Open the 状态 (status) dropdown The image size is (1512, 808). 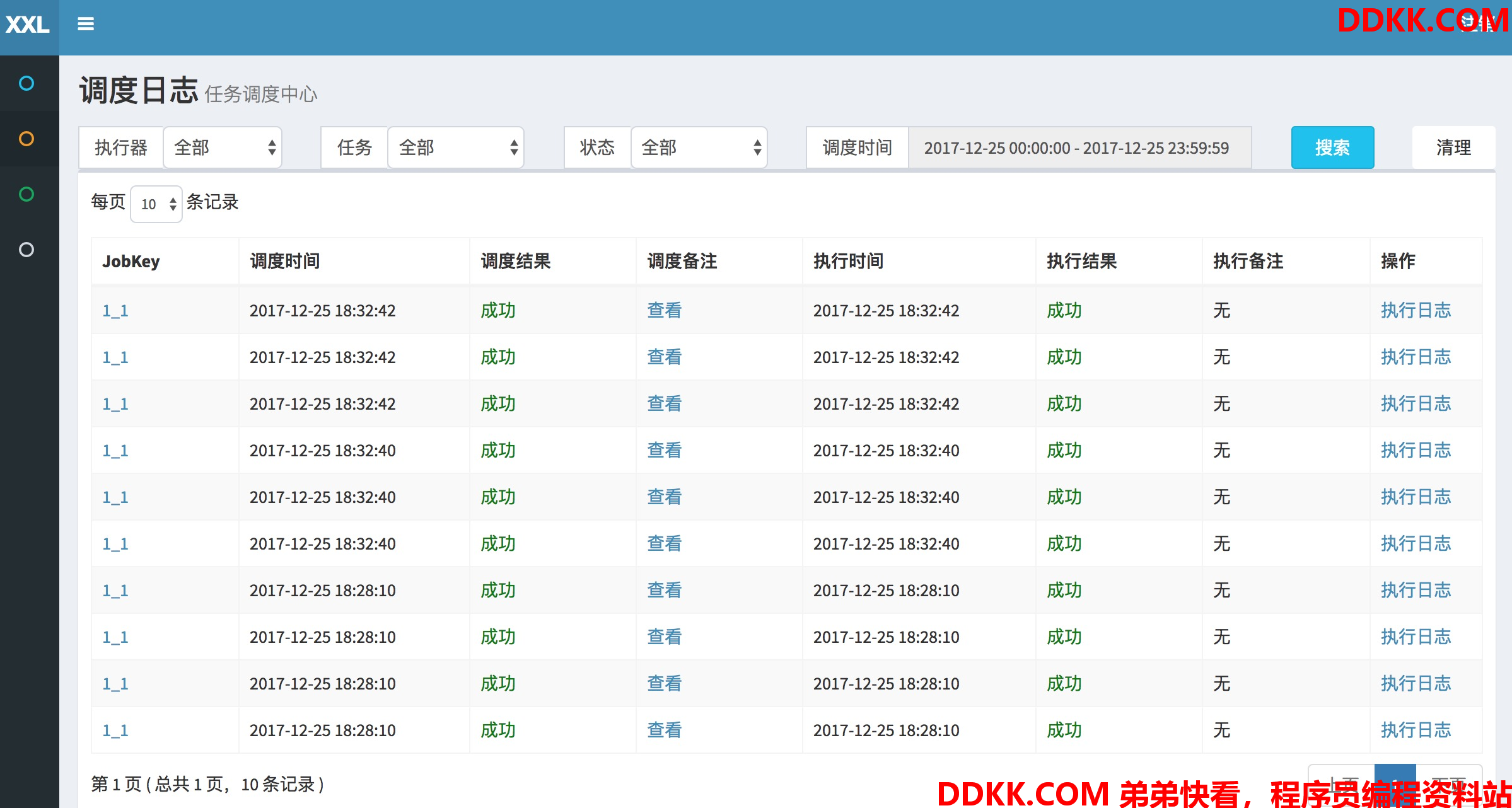(x=699, y=147)
